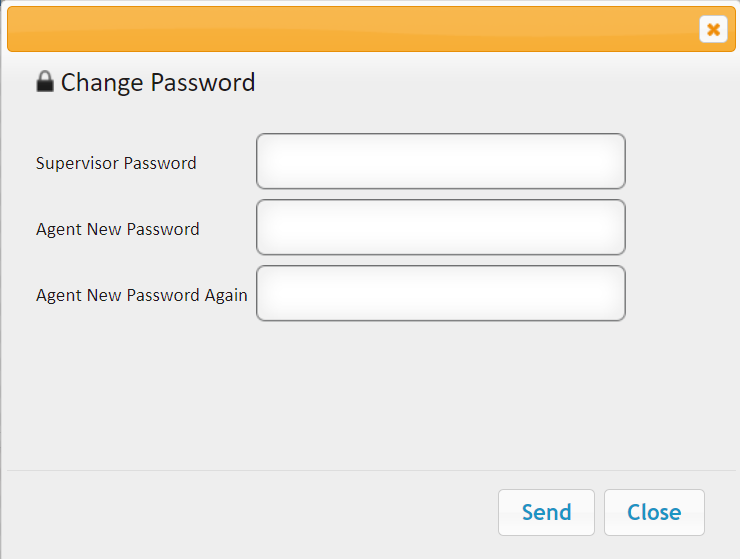740x559 pixels.
Task: Dismiss the dialog using the Close text button
Action: tap(654, 512)
